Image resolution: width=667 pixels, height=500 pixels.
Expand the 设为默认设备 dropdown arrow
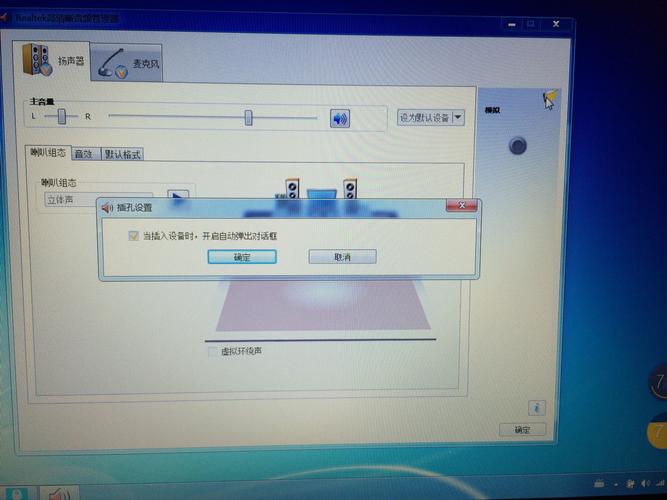458,117
